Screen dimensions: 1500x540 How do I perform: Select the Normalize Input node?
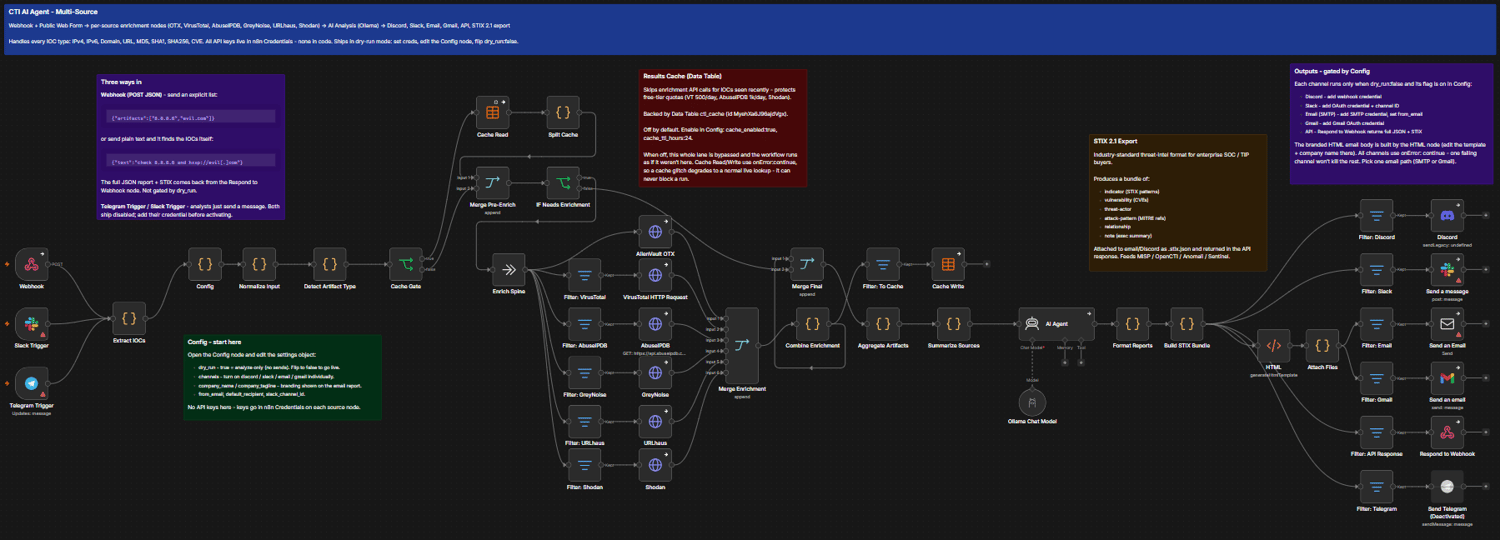[x=259, y=265]
